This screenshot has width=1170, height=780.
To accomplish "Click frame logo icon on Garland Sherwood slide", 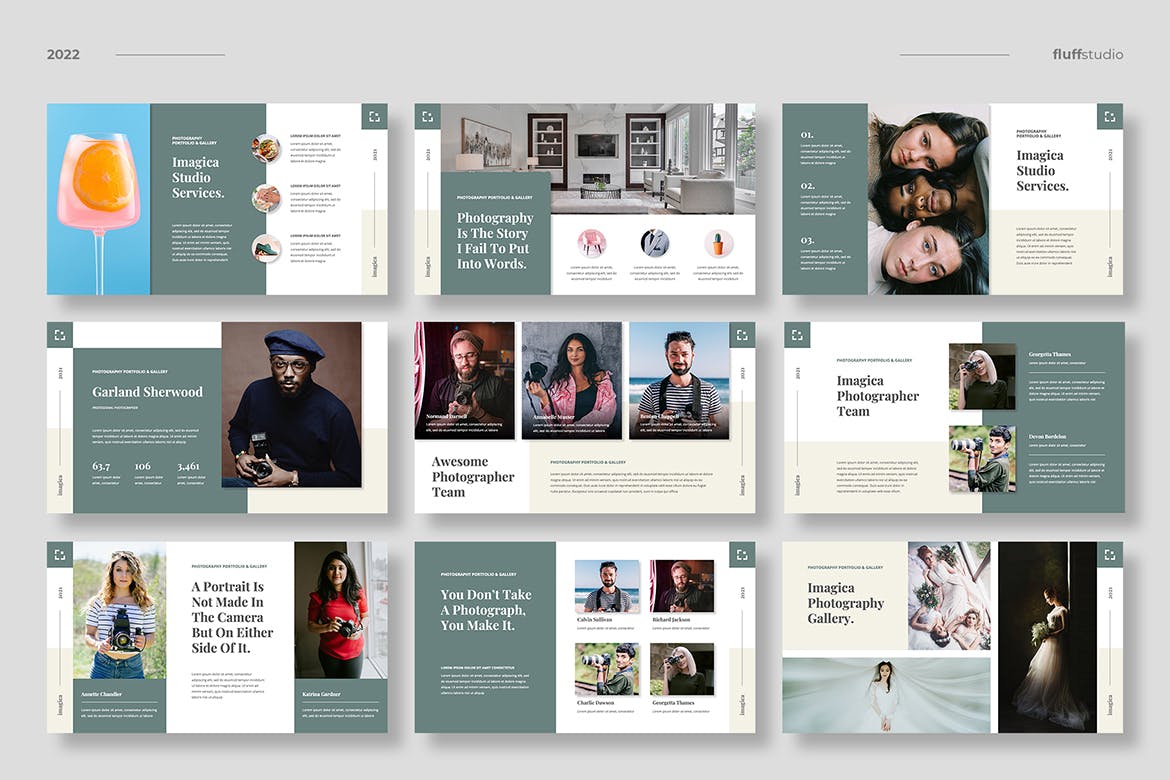I will pyautogui.click(x=60, y=335).
